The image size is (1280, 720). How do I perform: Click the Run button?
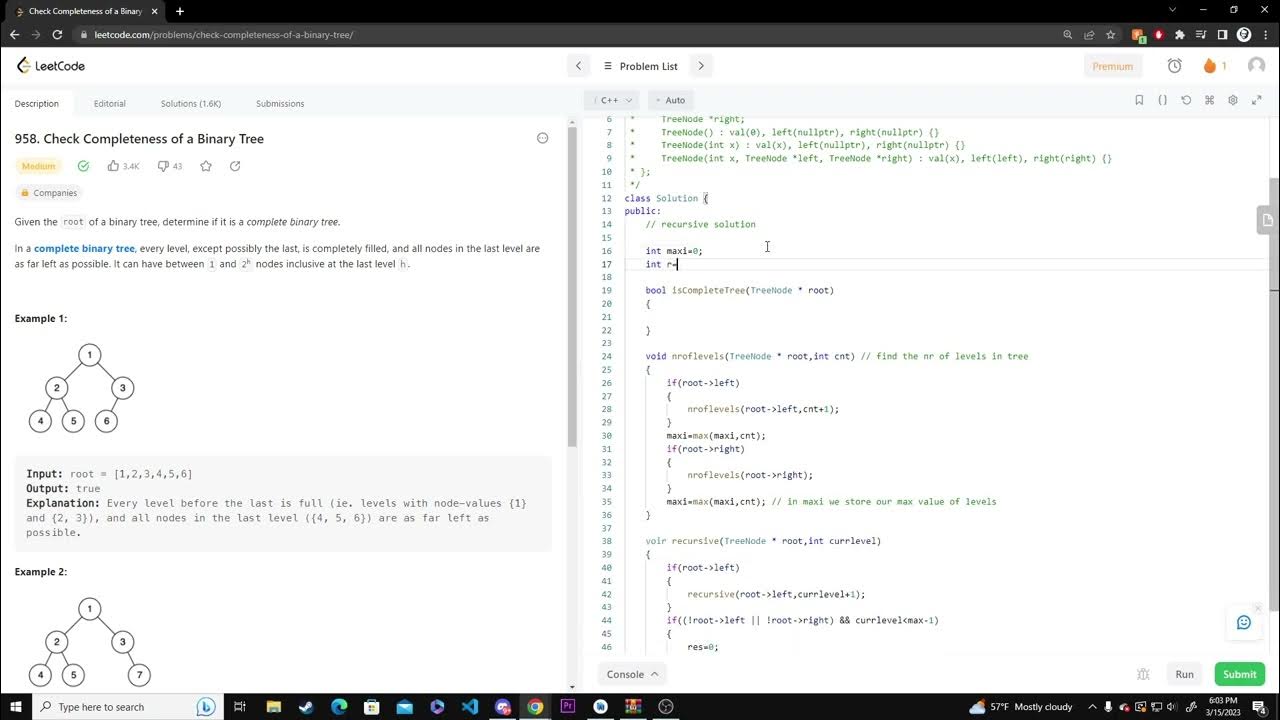[1184, 674]
